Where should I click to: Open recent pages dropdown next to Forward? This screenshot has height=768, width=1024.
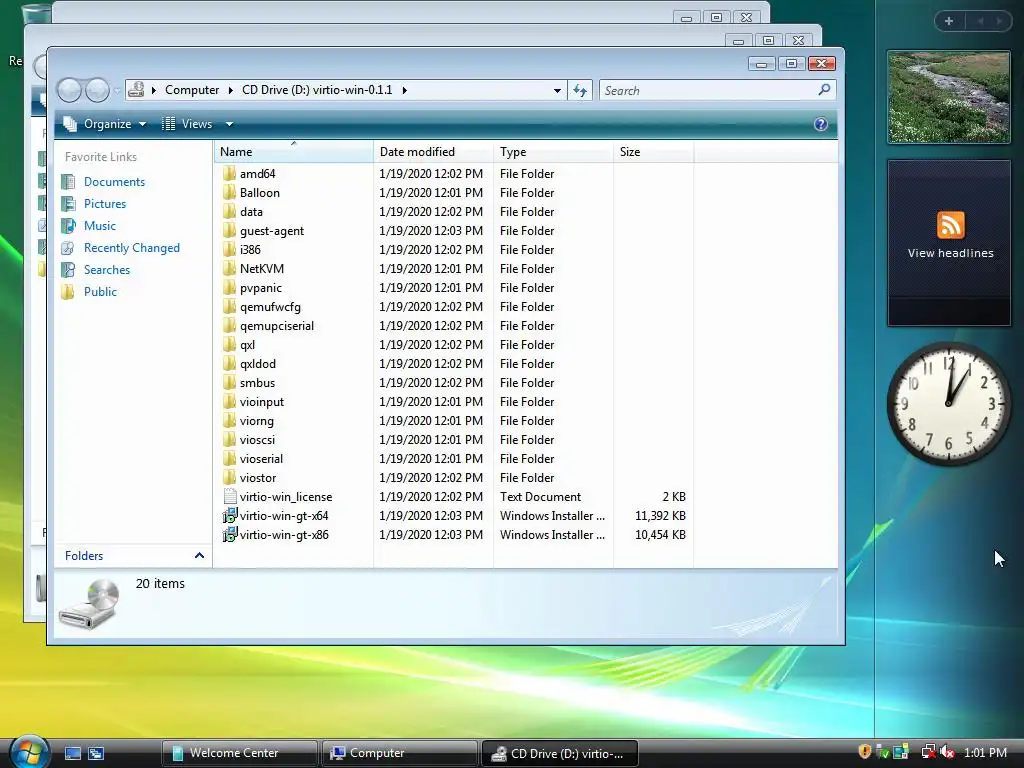[117, 90]
